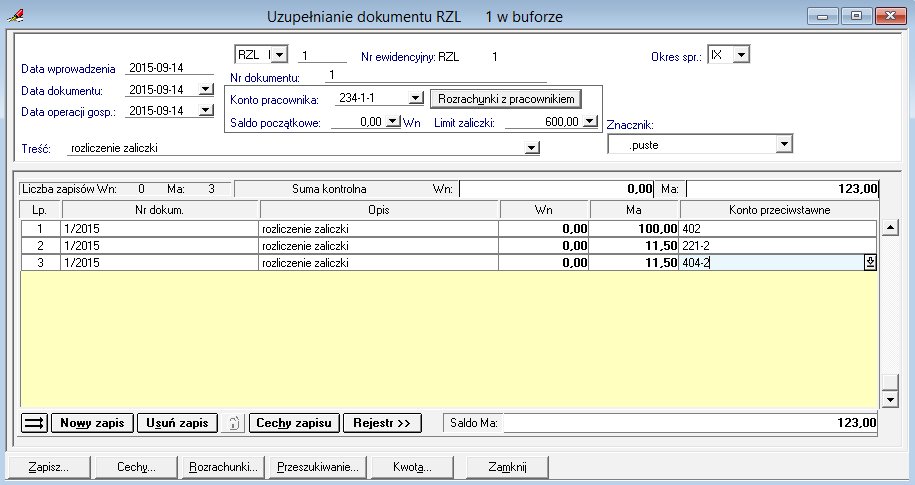
Task: Click the Lp. column header
Action: (x=40, y=210)
